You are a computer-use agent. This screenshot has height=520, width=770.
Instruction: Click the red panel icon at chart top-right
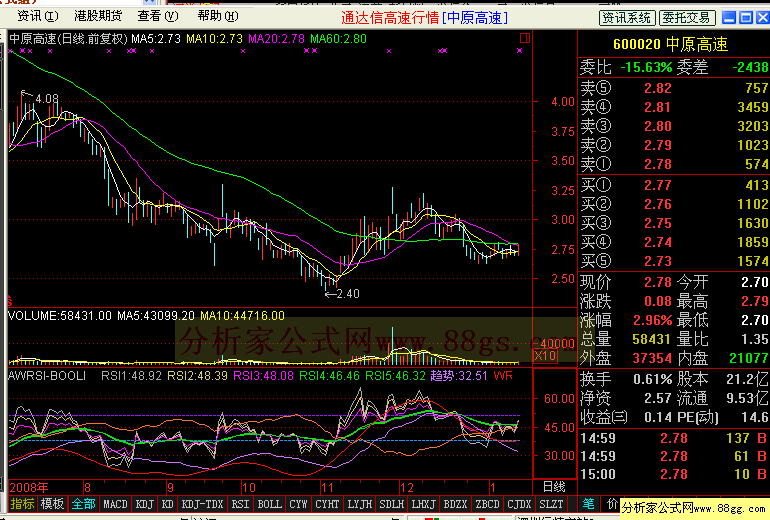524,38
